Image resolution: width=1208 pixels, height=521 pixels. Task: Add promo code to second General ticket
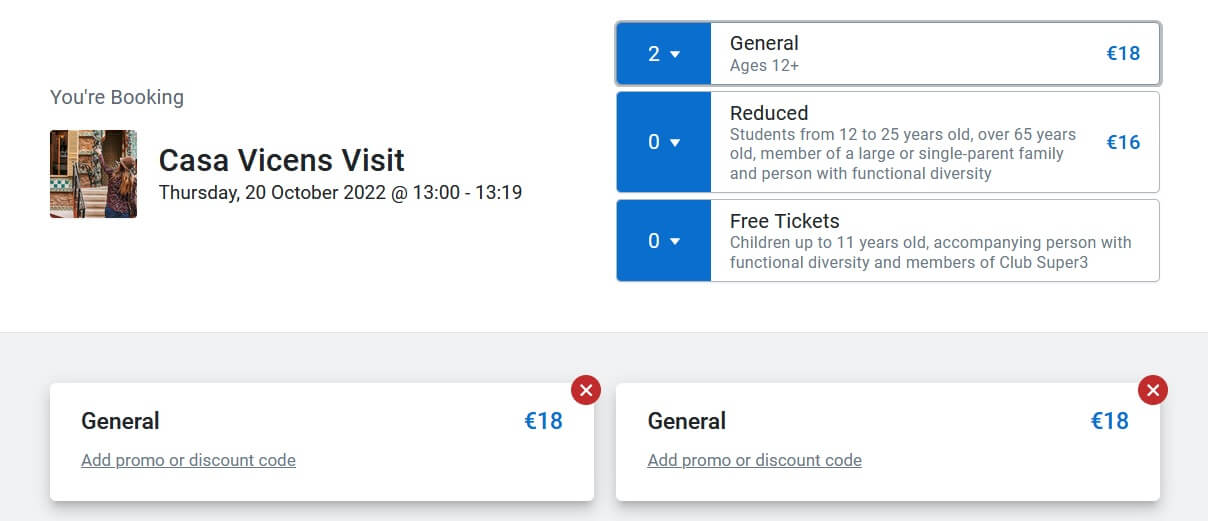click(x=754, y=460)
